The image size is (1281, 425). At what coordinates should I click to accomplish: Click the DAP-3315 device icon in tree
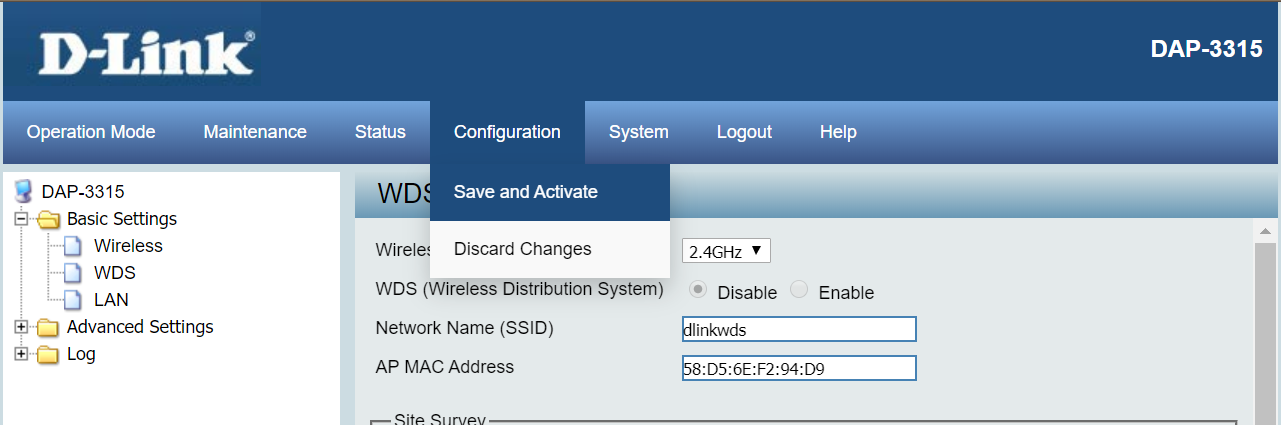pyautogui.click(x=25, y=191)
